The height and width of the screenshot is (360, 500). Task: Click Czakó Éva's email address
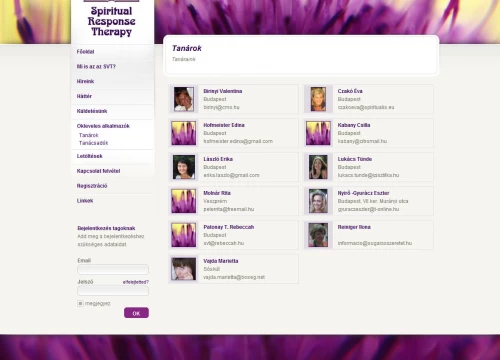(366, 107)
